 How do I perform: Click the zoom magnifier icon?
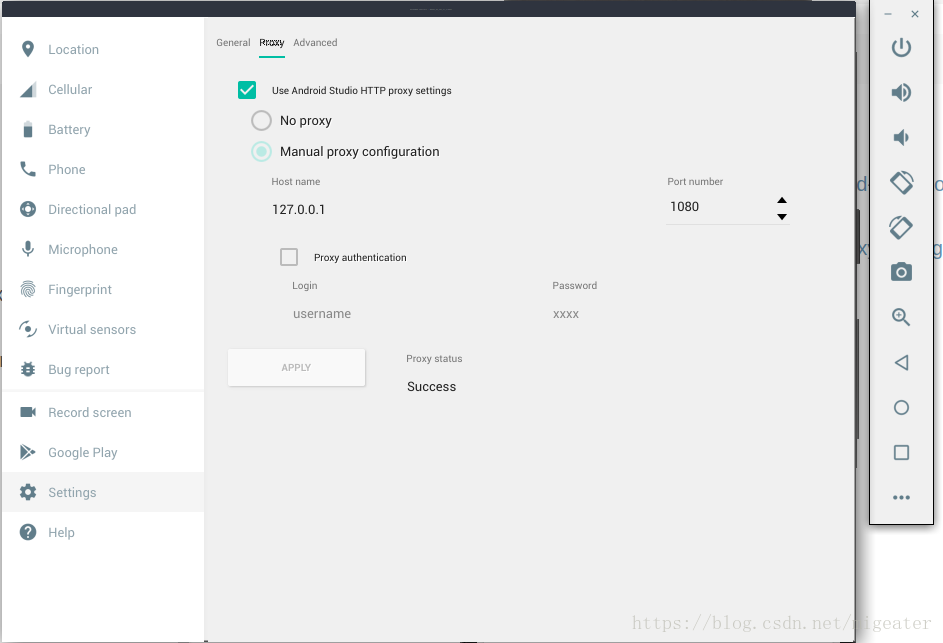[x=901, y=317]
